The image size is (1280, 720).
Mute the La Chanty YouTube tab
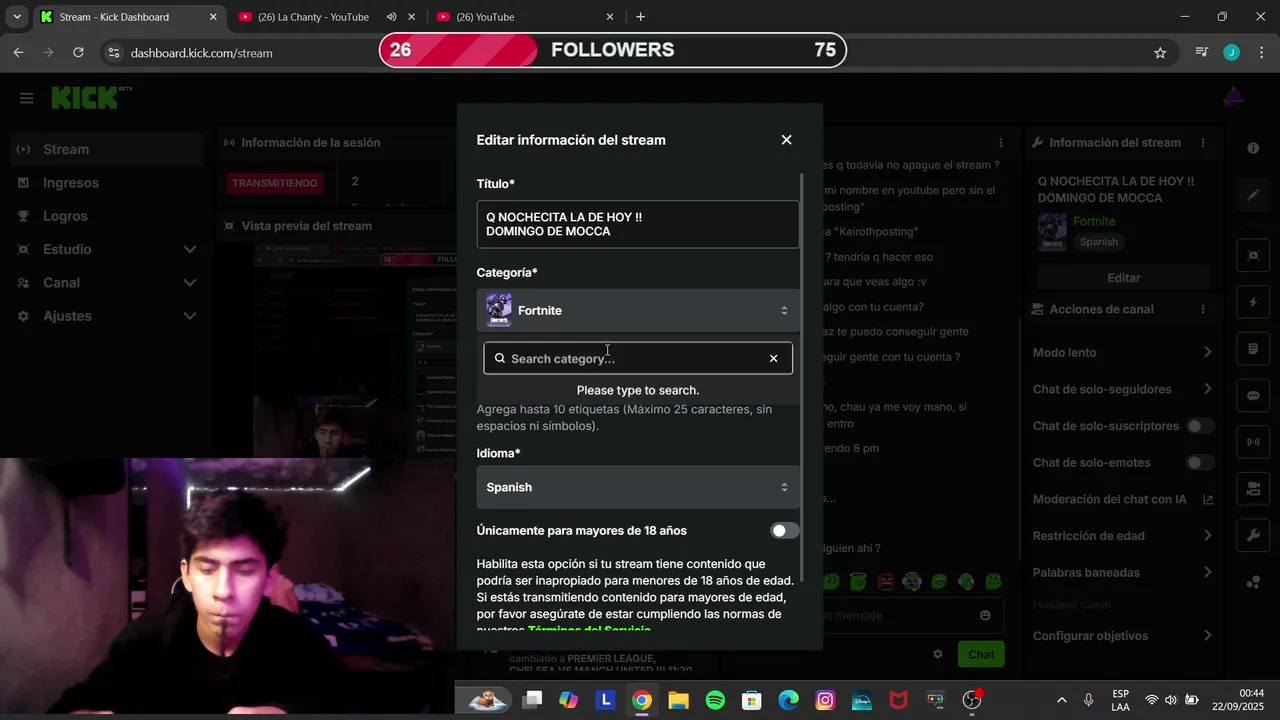(391, 17)
